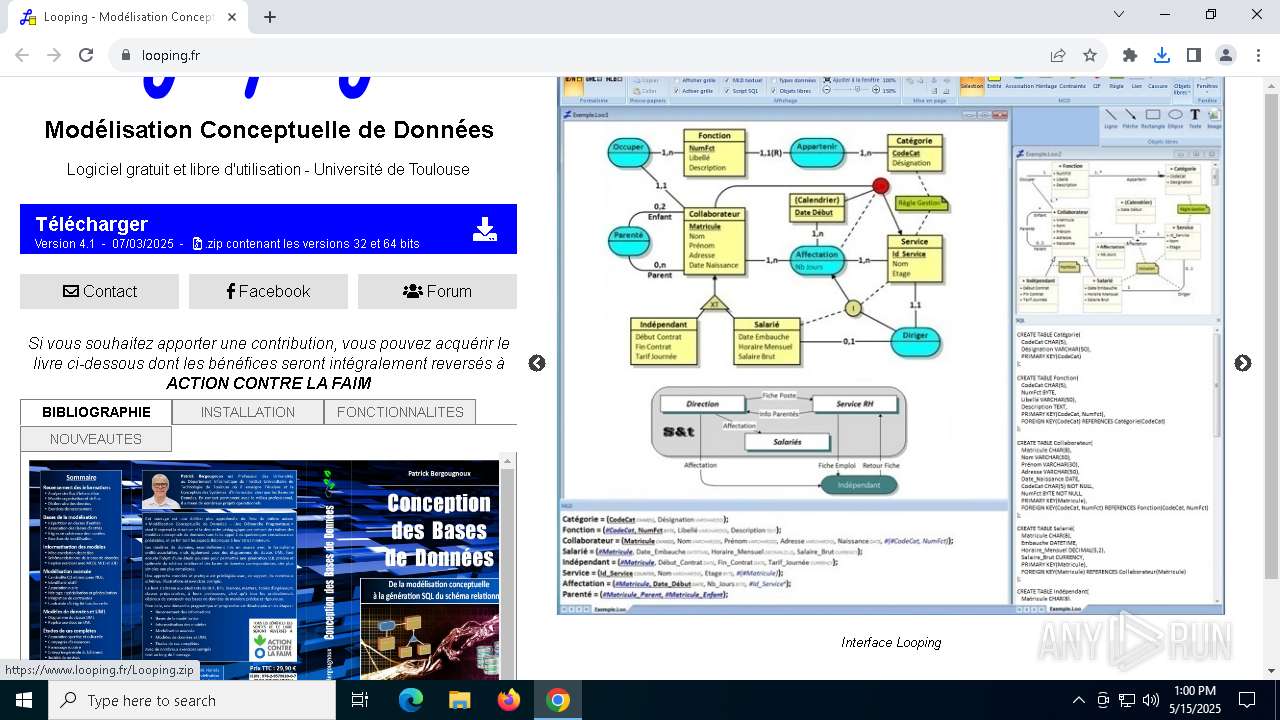Go back with the browser back arrow
Viewport: 1280px width, 720px height.
(x=22, y=56)
